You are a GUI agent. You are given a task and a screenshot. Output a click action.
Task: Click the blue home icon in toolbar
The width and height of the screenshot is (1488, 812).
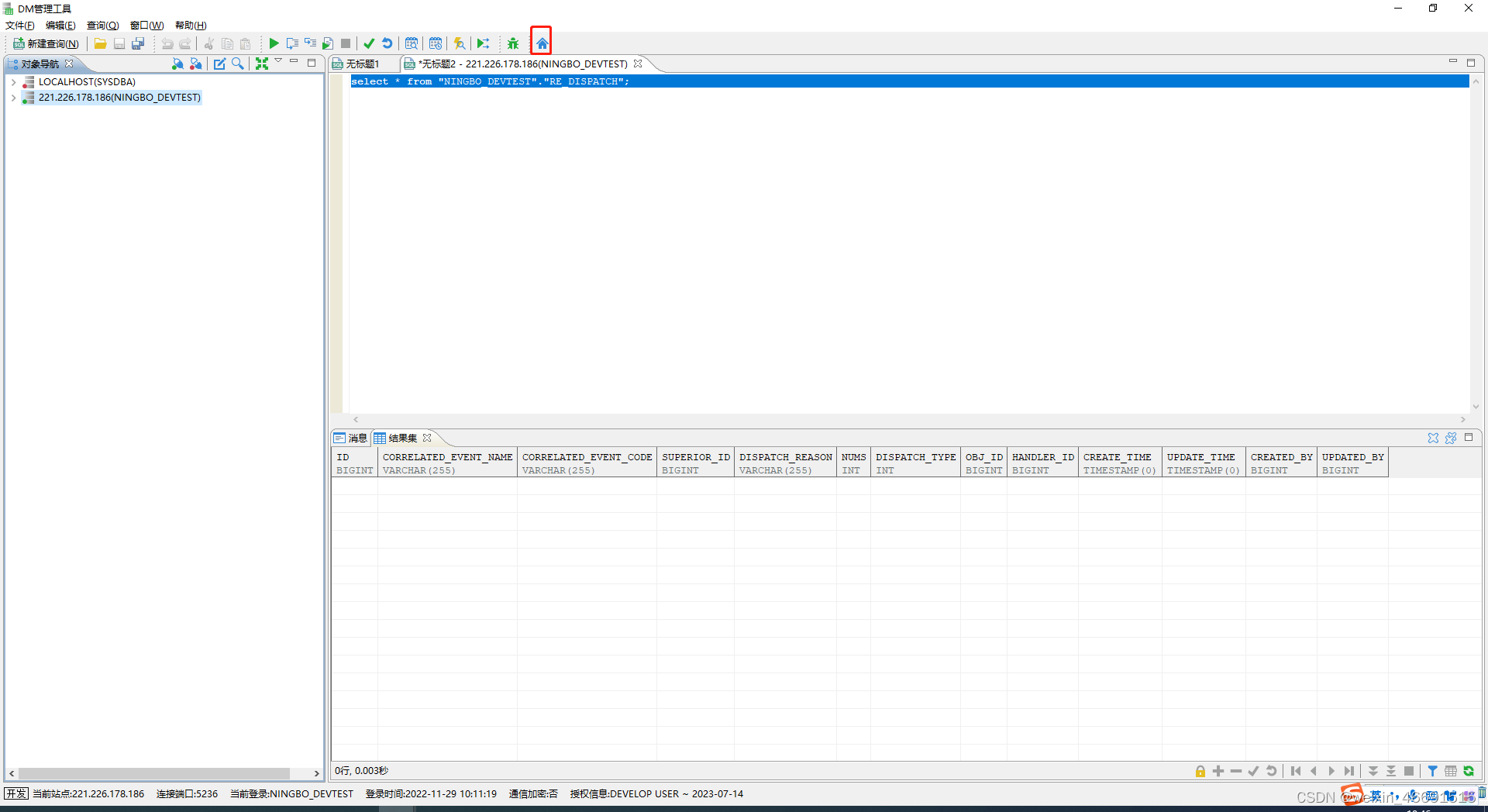click(x=542, y=43)
